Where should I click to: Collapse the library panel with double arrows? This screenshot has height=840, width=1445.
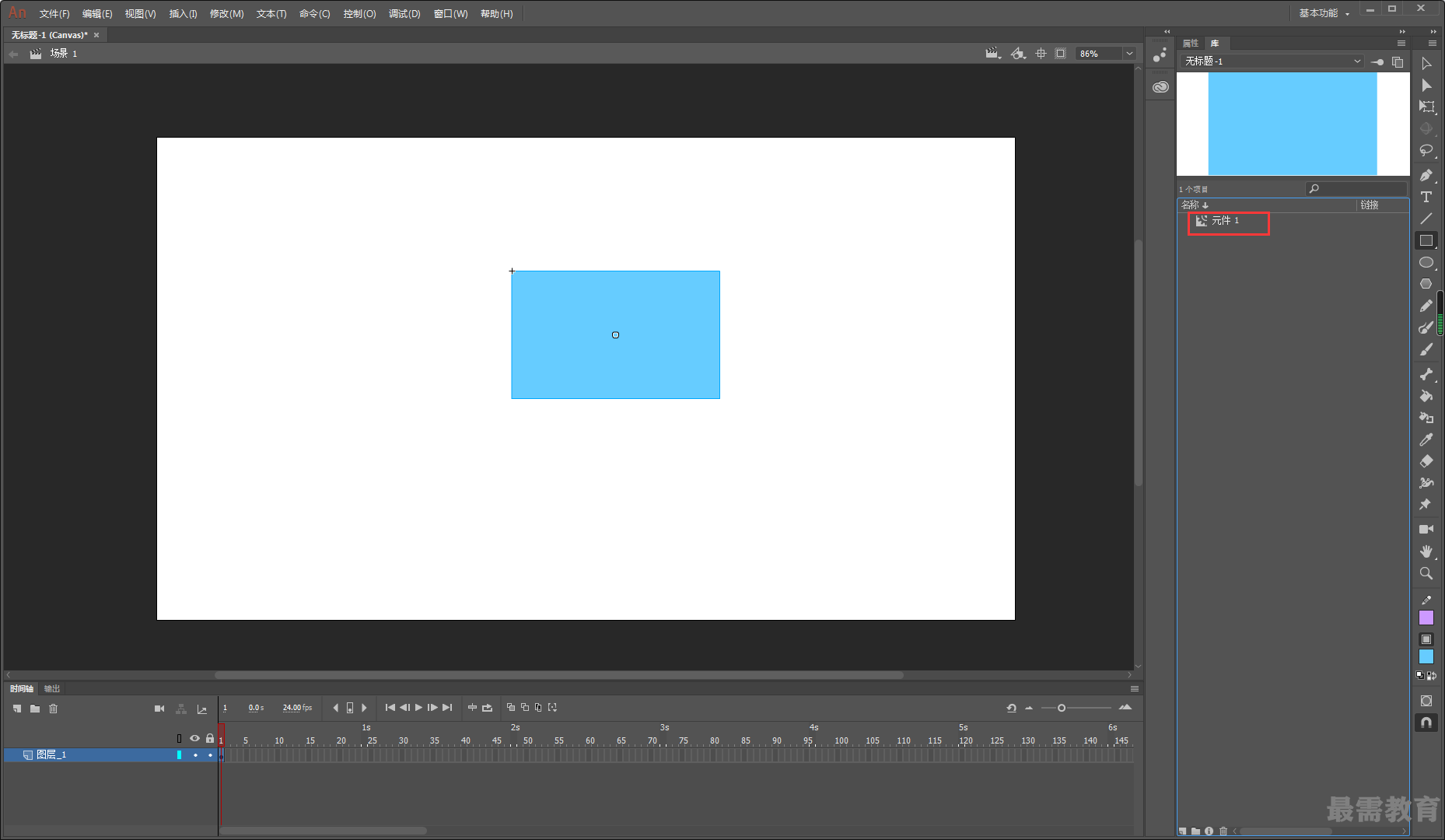tap(1401, 32)
